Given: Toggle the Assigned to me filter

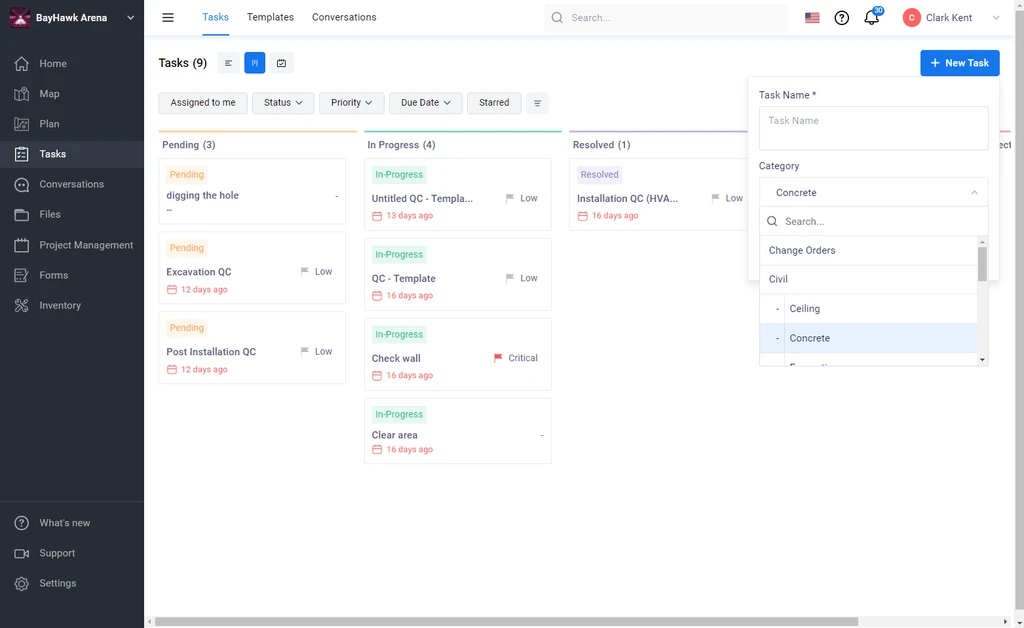Looking at the screenshot, I should pos(203,103).
